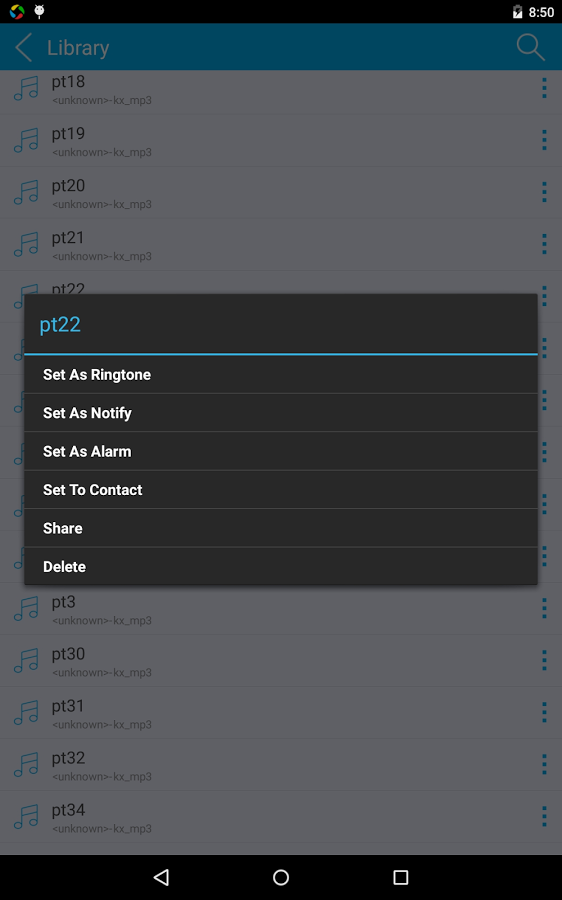Share the pt22 track

pyautogui.click(x=281, y=529)
